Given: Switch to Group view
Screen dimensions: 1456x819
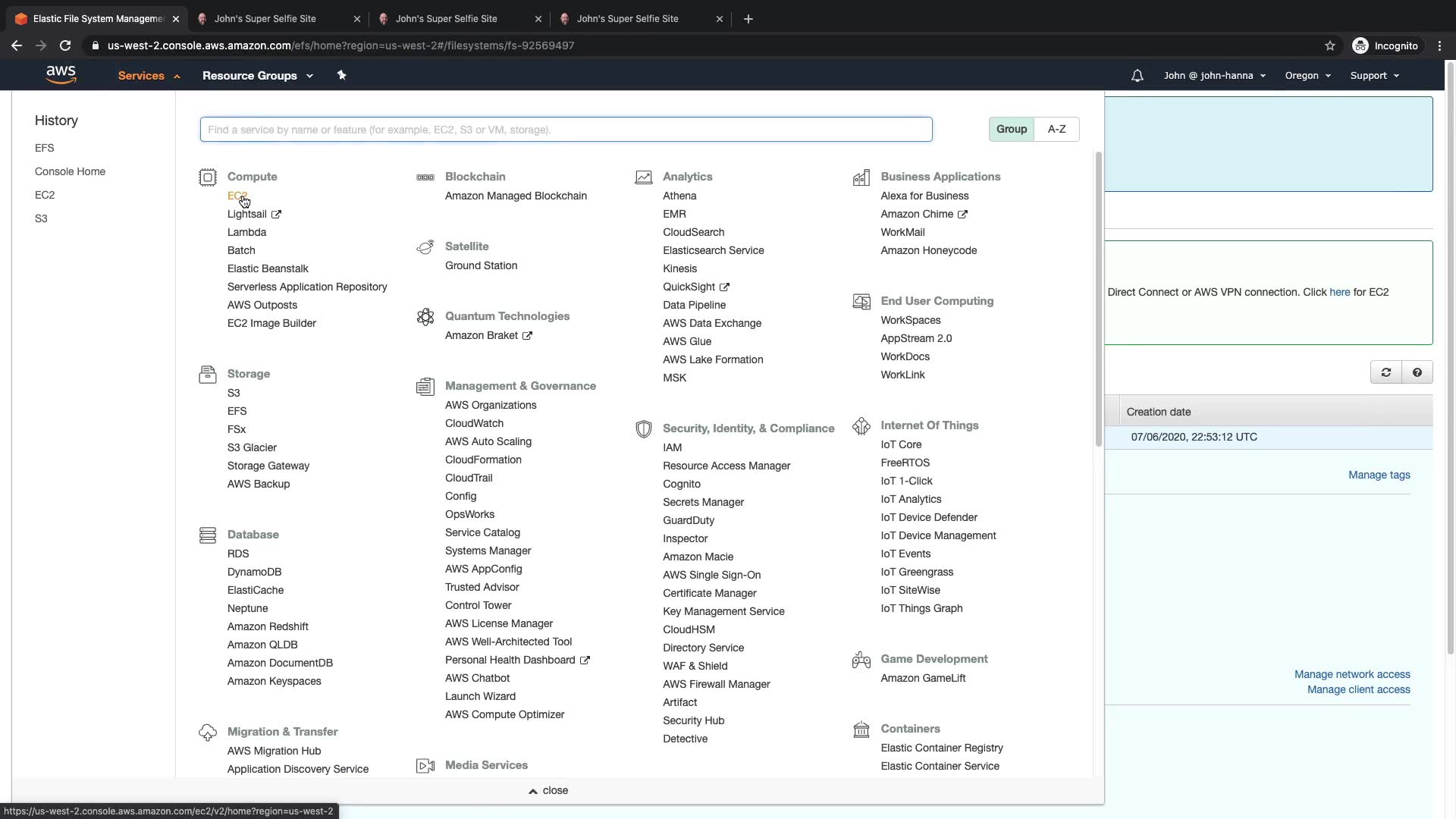Looking at the screenshot, I should (x=1011, y=129).
